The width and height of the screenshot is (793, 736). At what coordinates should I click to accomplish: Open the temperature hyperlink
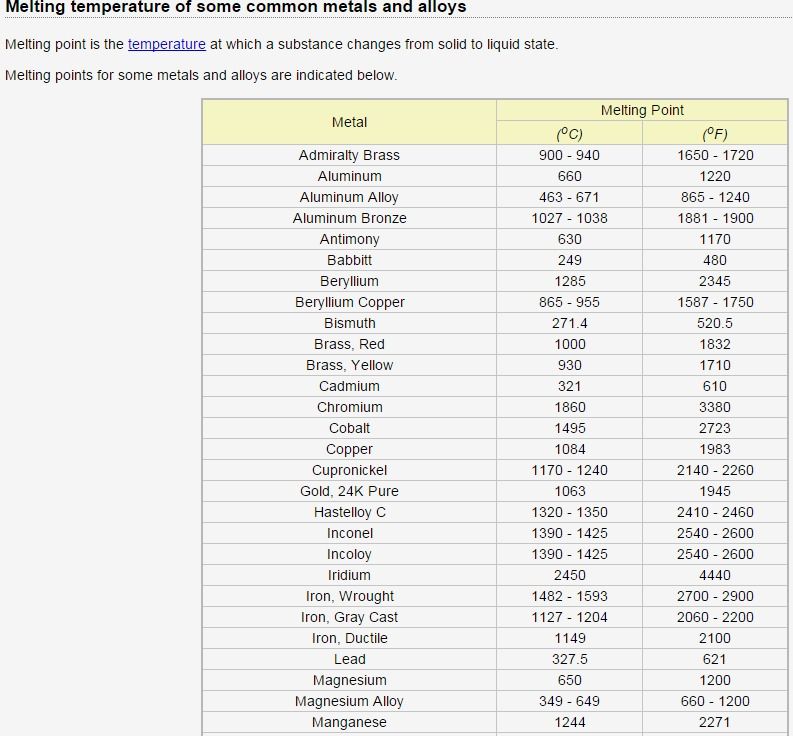point(166,44)
